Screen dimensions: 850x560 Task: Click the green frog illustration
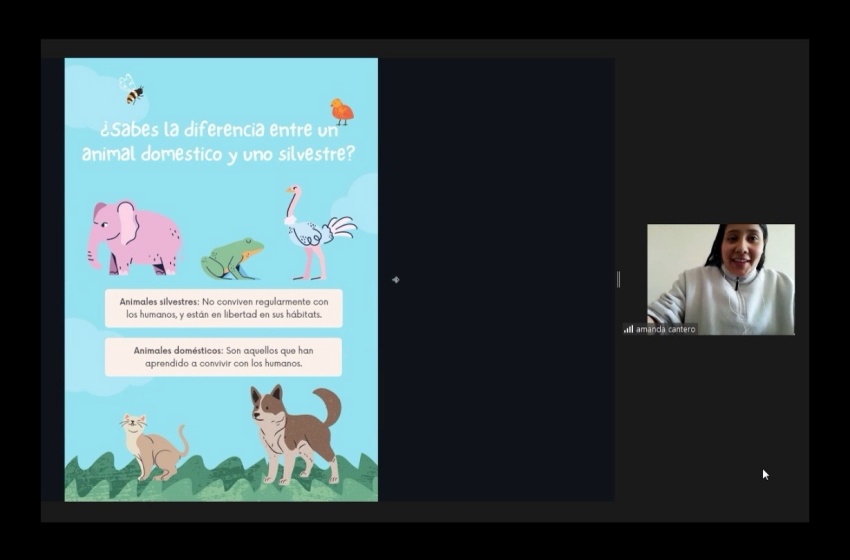[233, 259]
